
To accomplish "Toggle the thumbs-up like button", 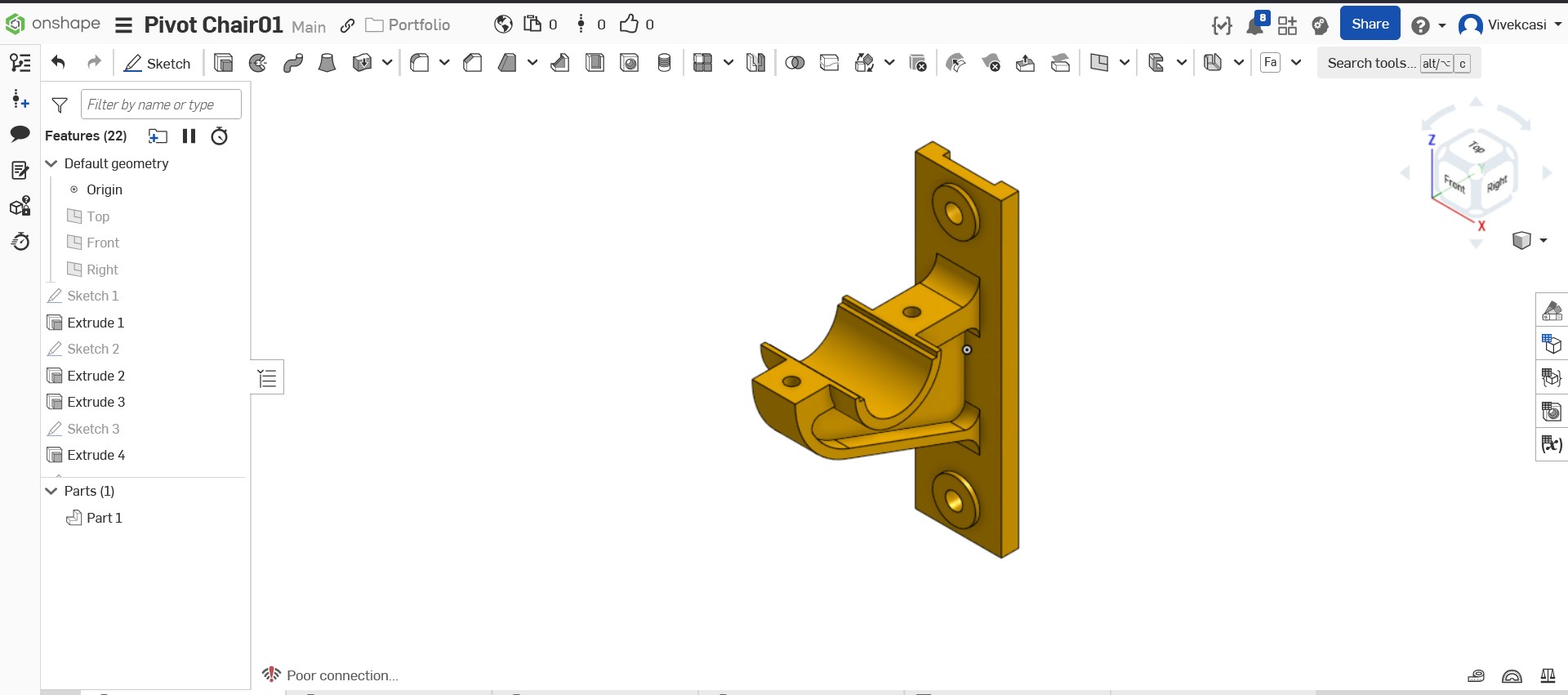I will [x=629, y=25].
